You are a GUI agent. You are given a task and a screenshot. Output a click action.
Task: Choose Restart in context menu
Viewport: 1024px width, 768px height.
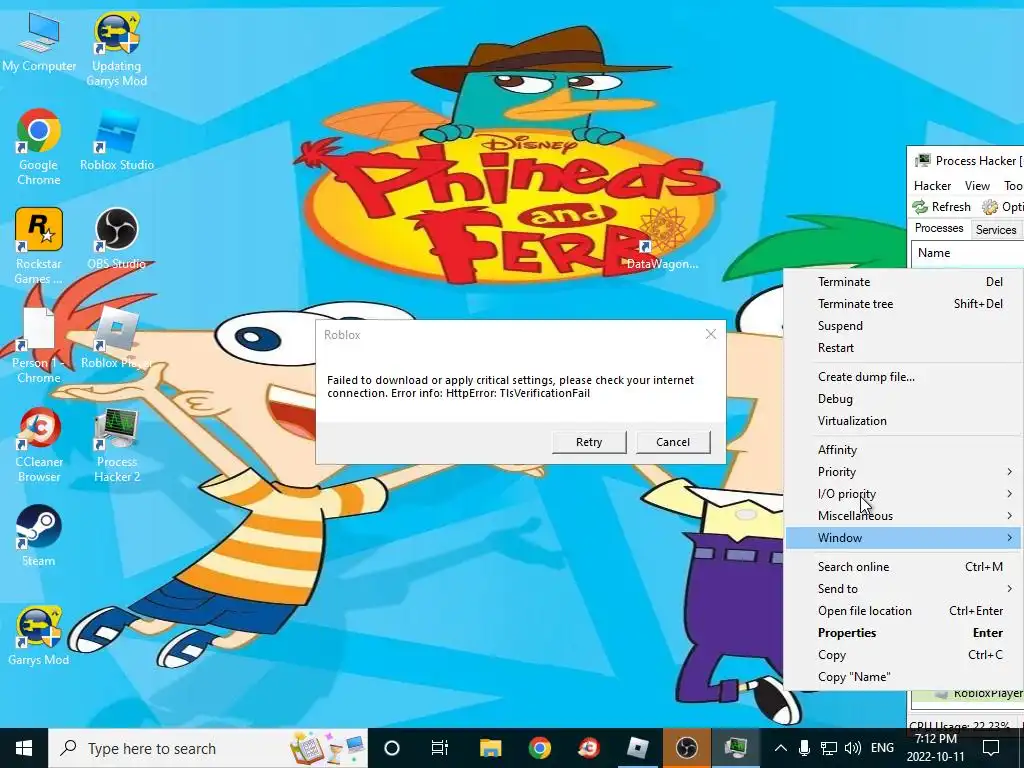click(904, 347)
